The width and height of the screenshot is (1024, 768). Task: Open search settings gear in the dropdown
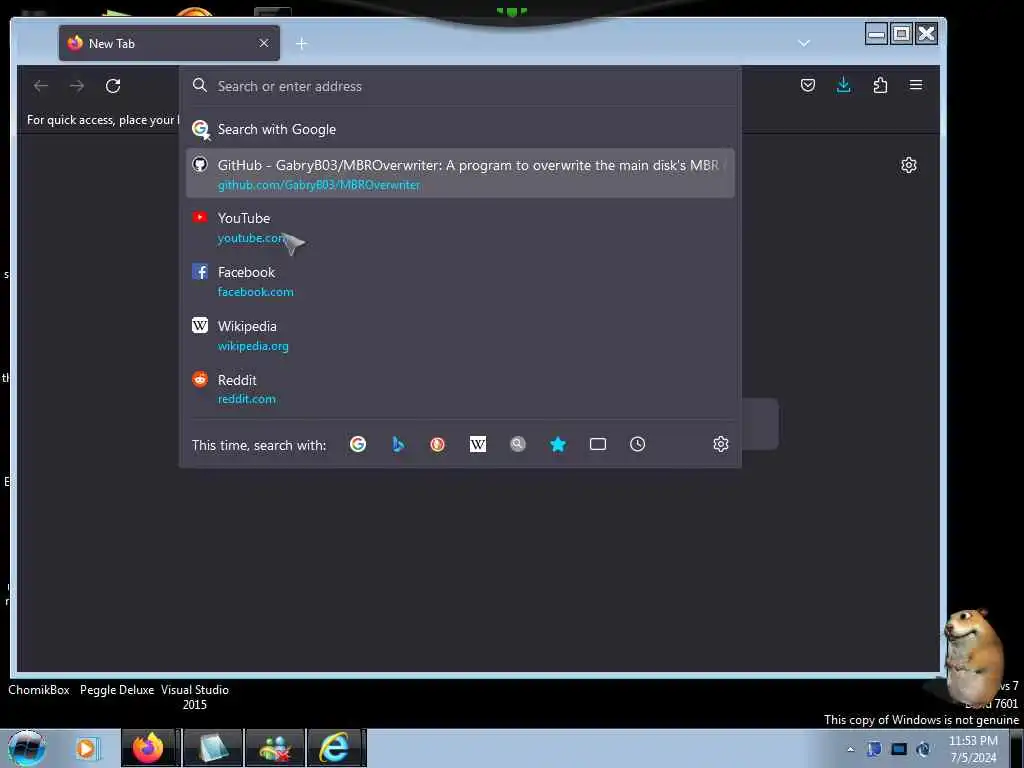720,444
